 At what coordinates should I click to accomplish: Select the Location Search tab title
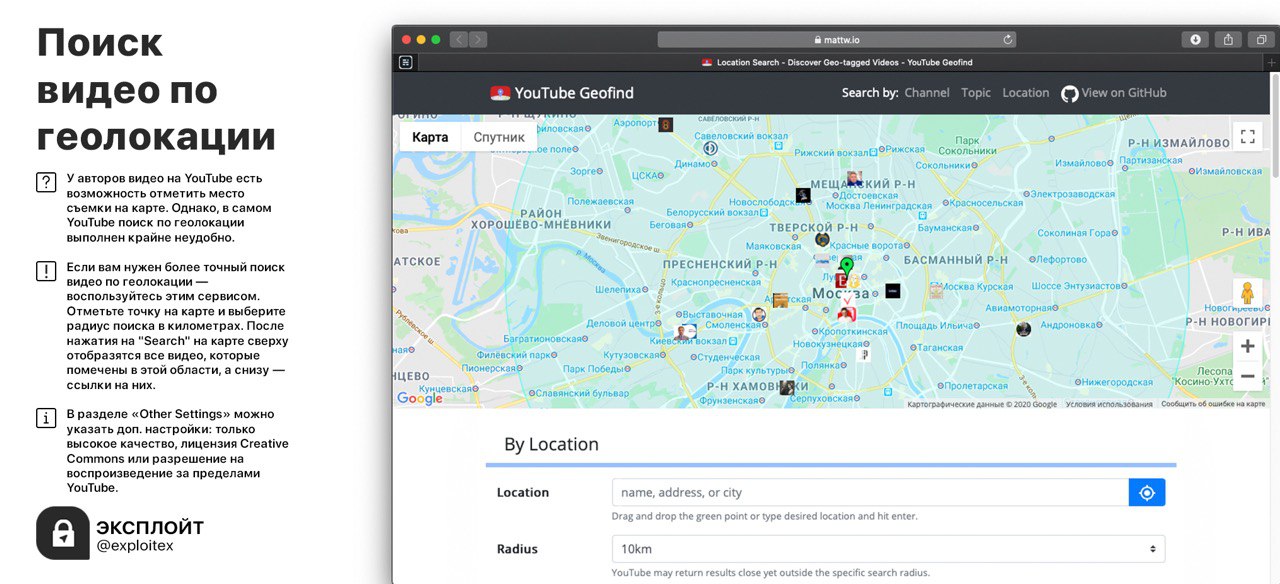click(x=844, y=62)
